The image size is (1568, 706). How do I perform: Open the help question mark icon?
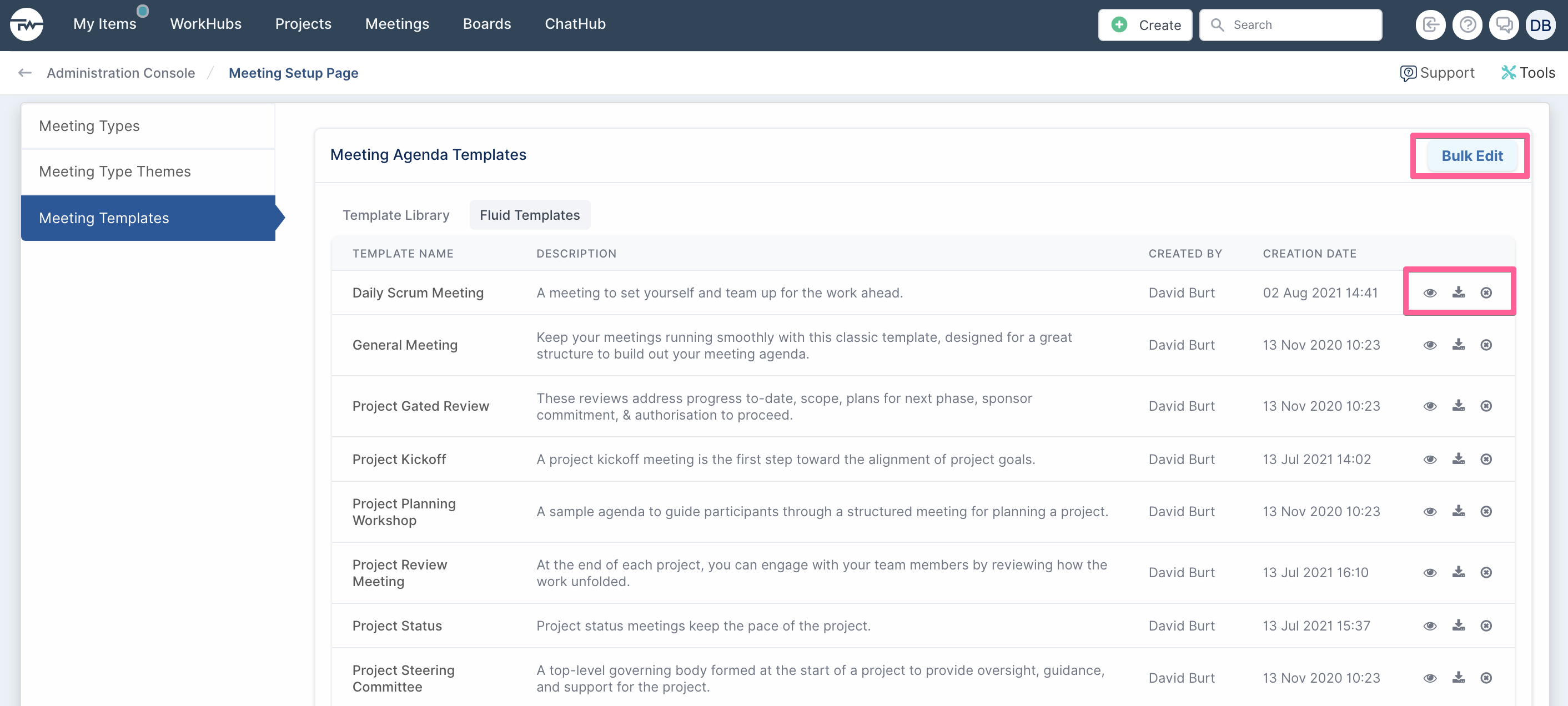click(1467, 25)
